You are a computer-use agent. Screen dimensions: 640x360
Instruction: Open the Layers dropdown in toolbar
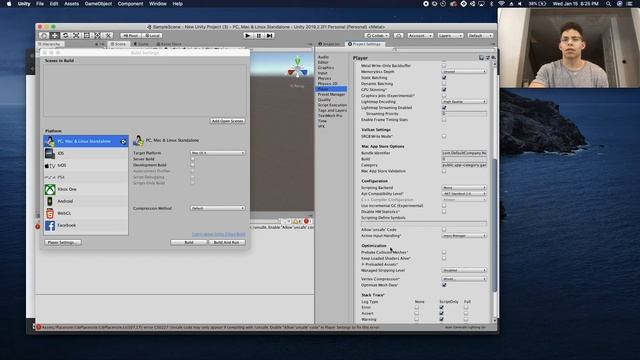coord(450,36)
